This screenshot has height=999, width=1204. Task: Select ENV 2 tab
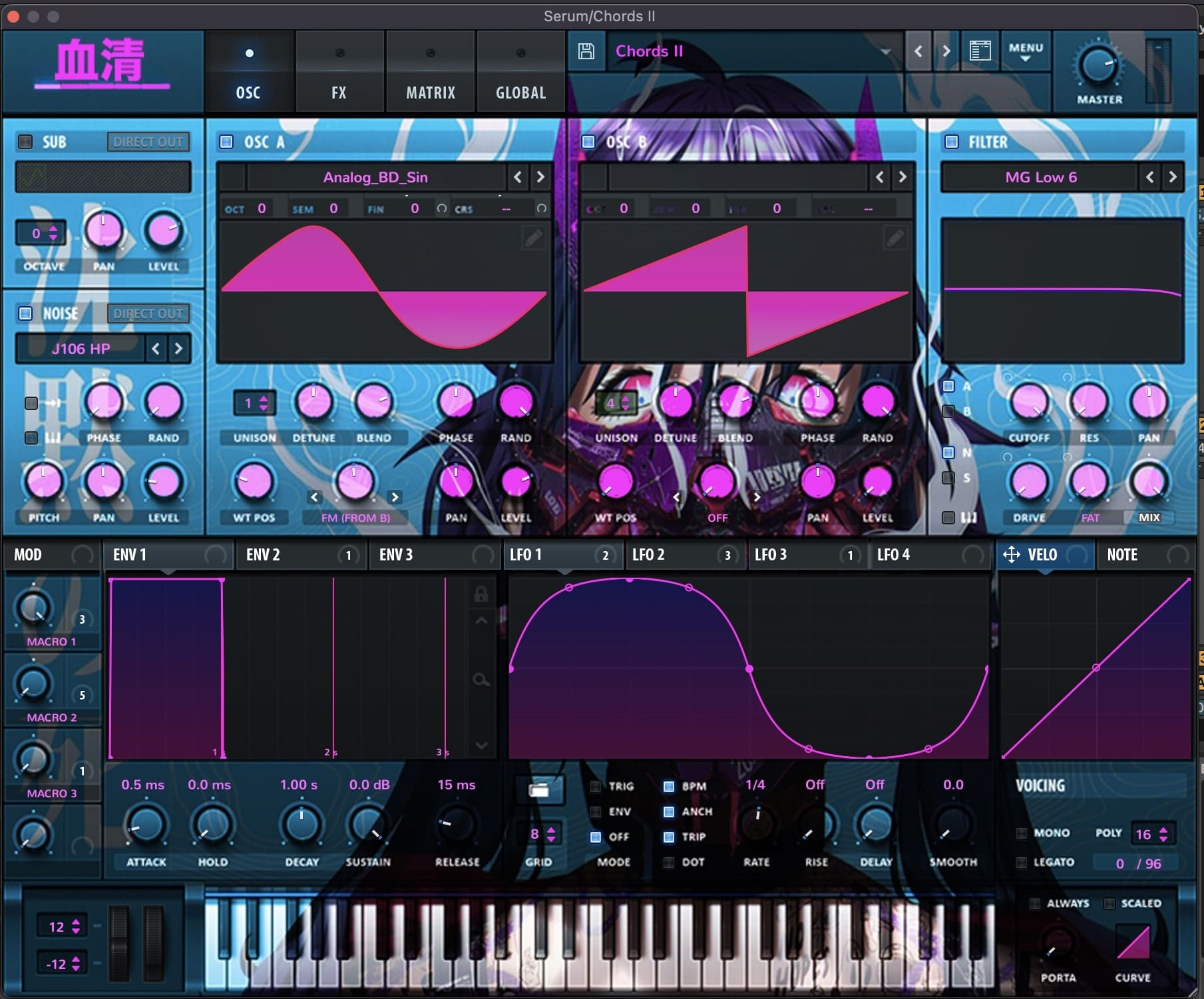pos(301,555)
